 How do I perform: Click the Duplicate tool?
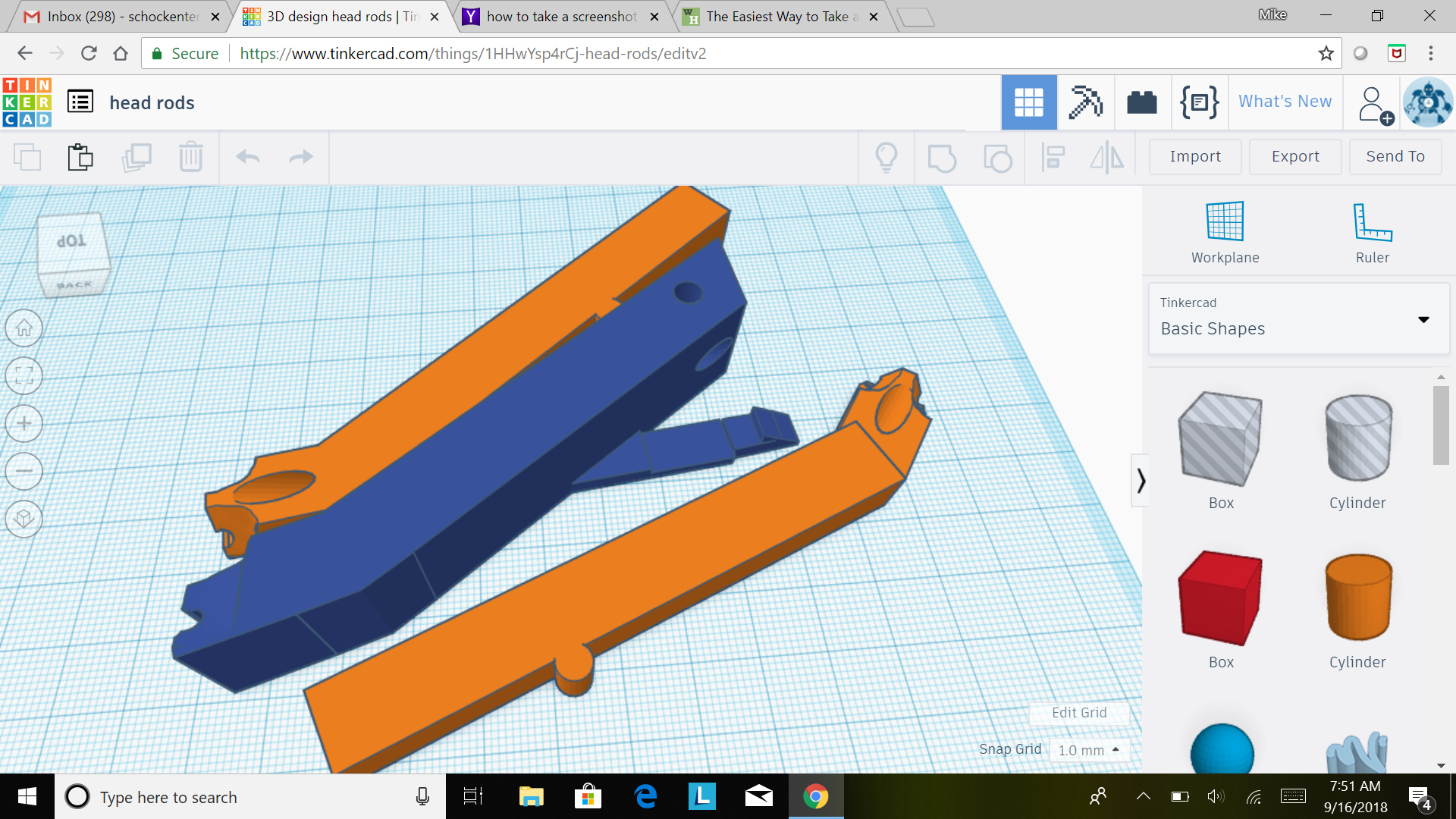136,158
